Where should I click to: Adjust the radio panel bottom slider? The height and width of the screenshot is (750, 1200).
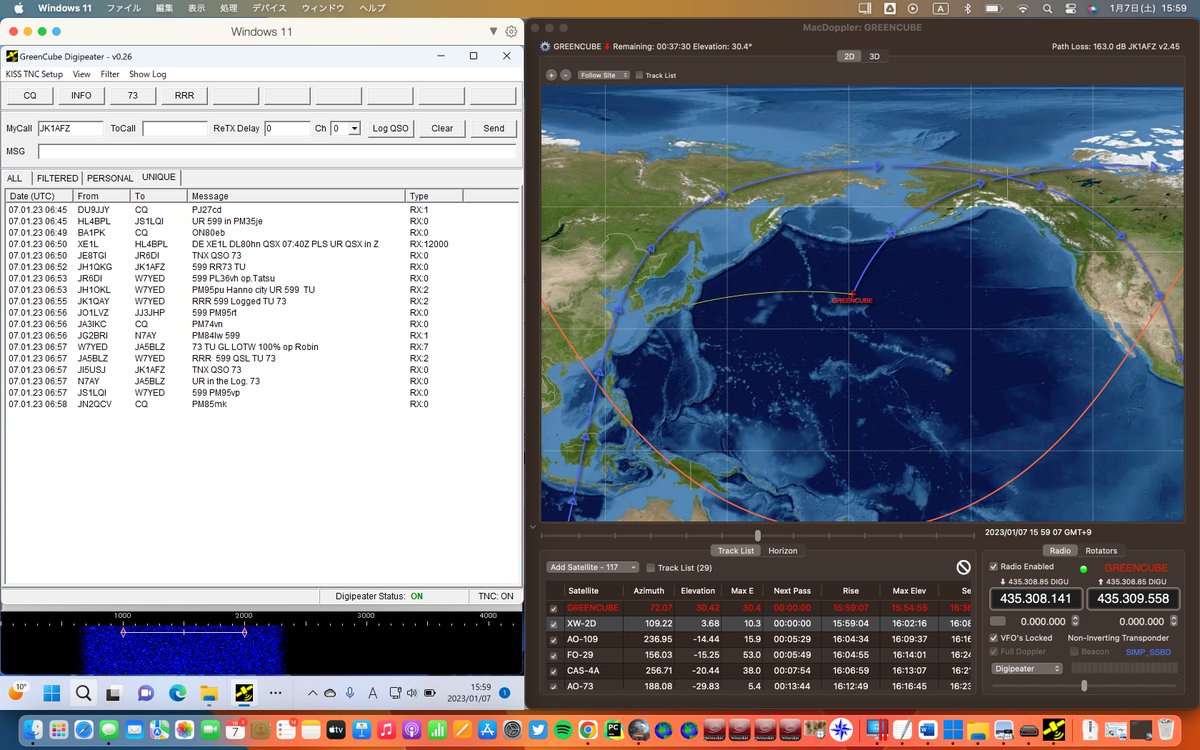[1084, 685]
